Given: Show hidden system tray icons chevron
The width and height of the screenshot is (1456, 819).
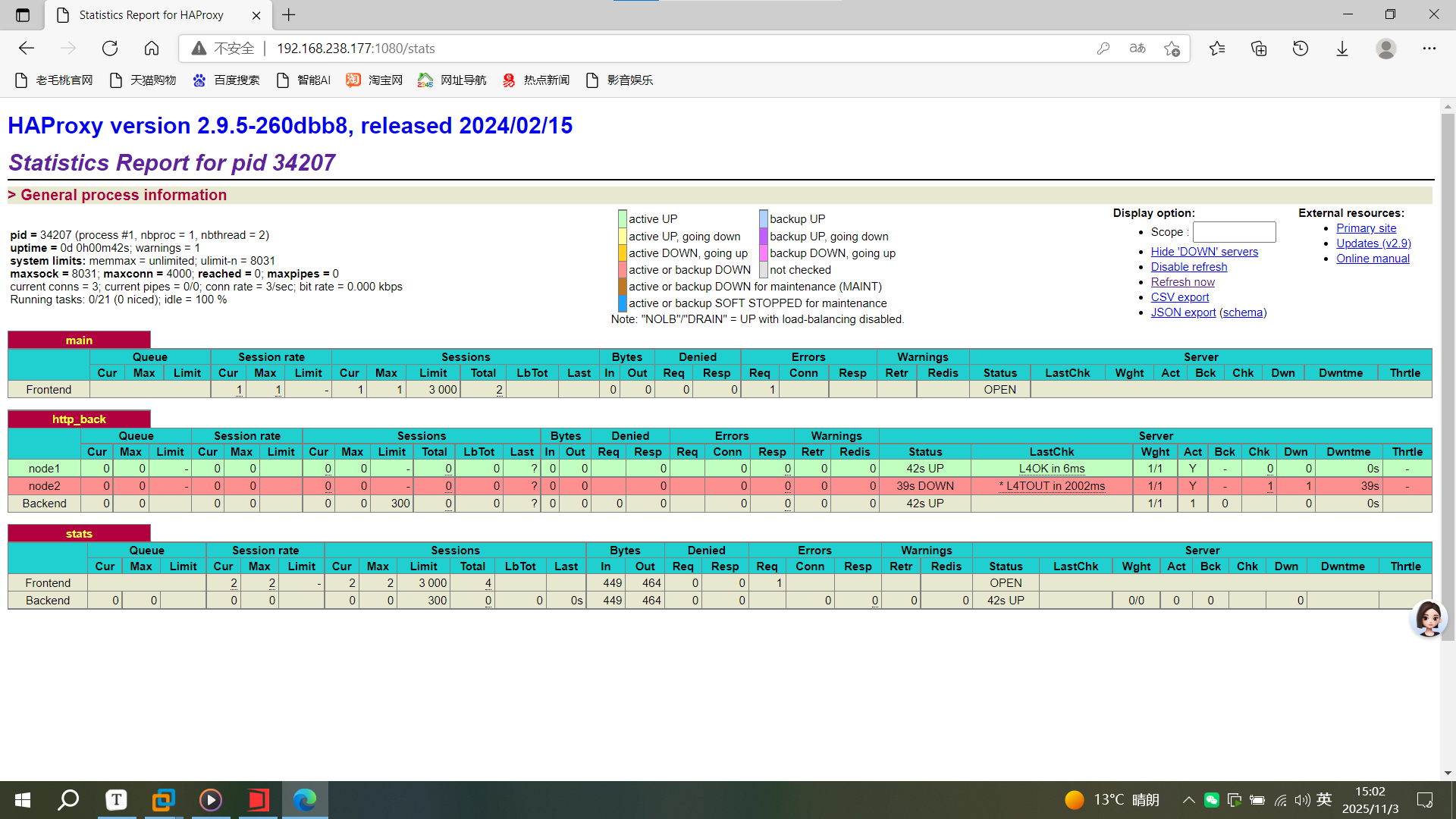Looking at the screenshot, I should tap(1188, 800).
